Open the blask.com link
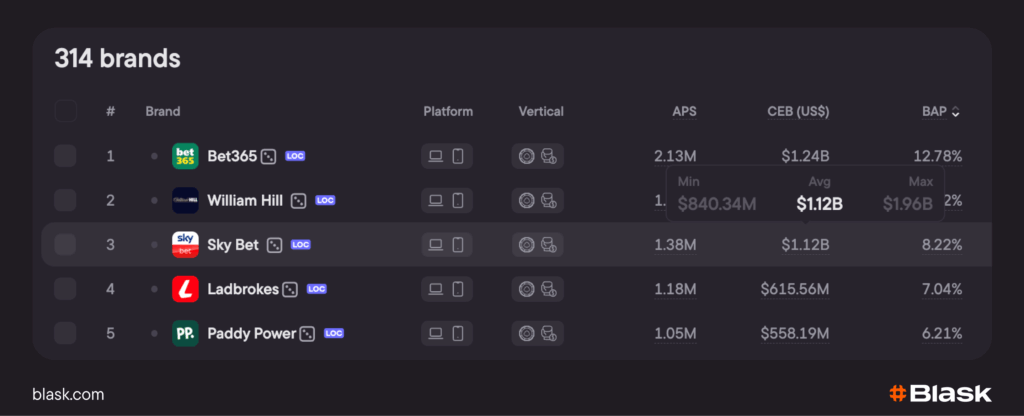 pos(68,394)
